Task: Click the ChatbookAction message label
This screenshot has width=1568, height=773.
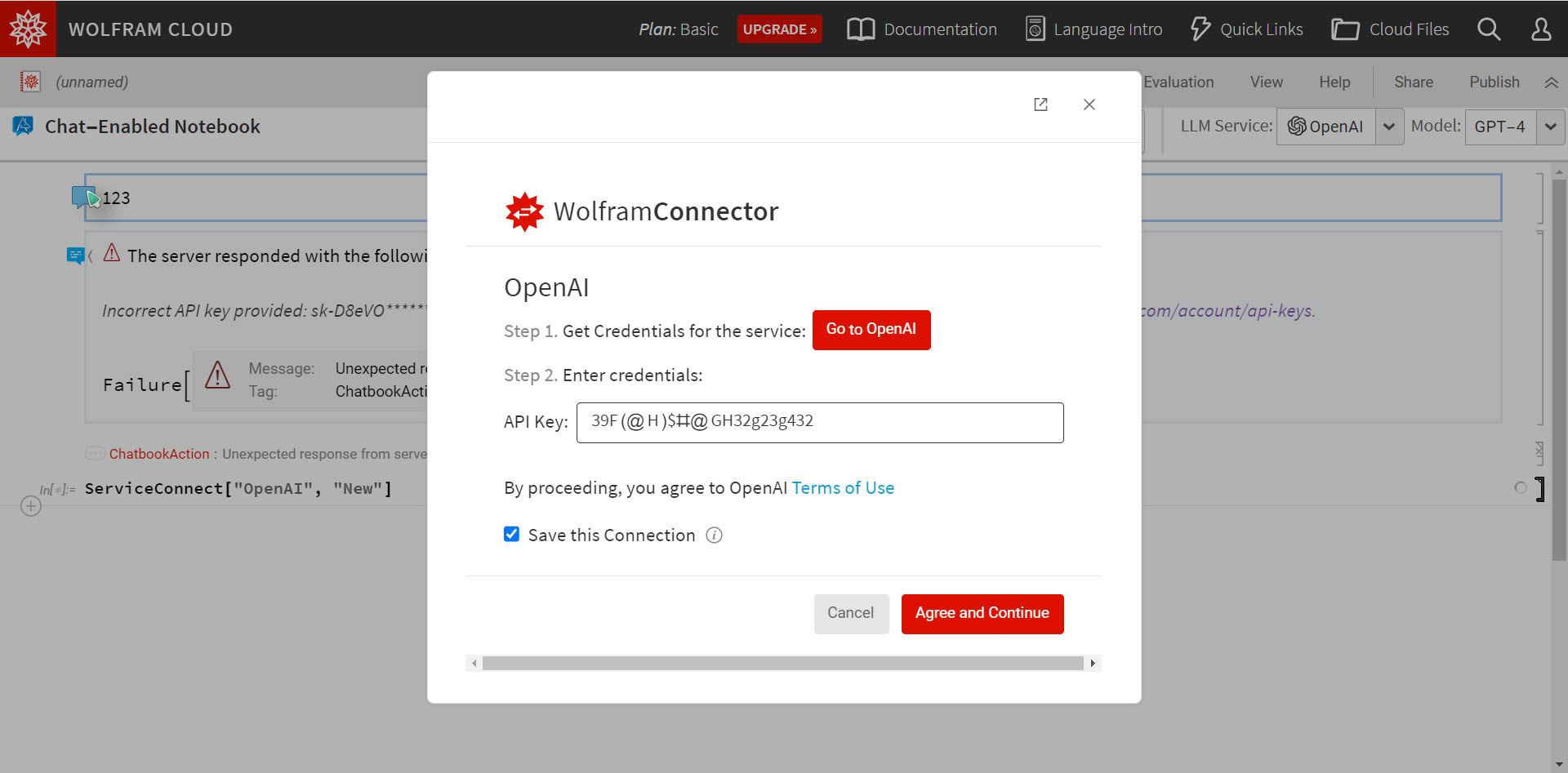Action: [159, 454]
